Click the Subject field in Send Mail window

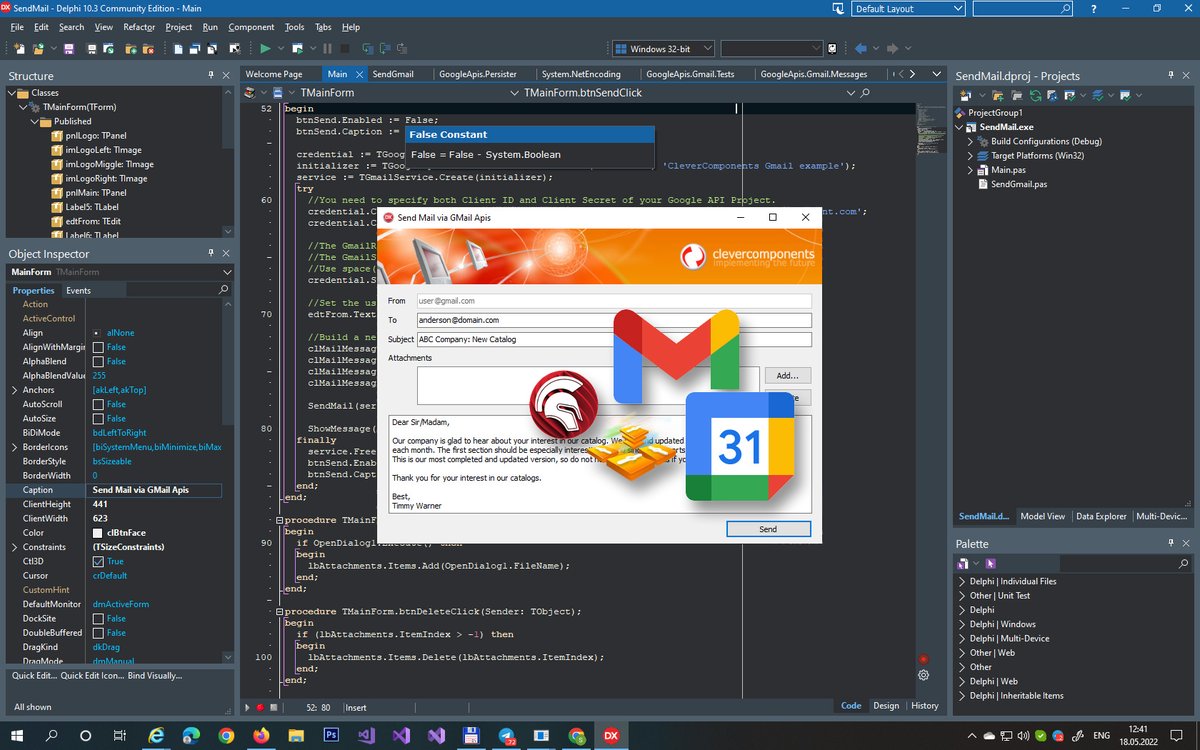(x=613, y=339)
